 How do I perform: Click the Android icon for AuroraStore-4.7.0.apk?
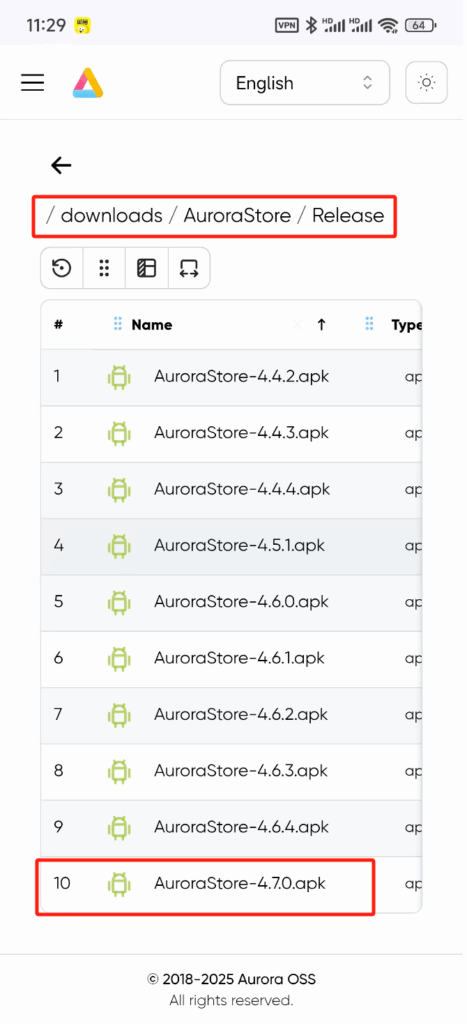coord(119,884)
